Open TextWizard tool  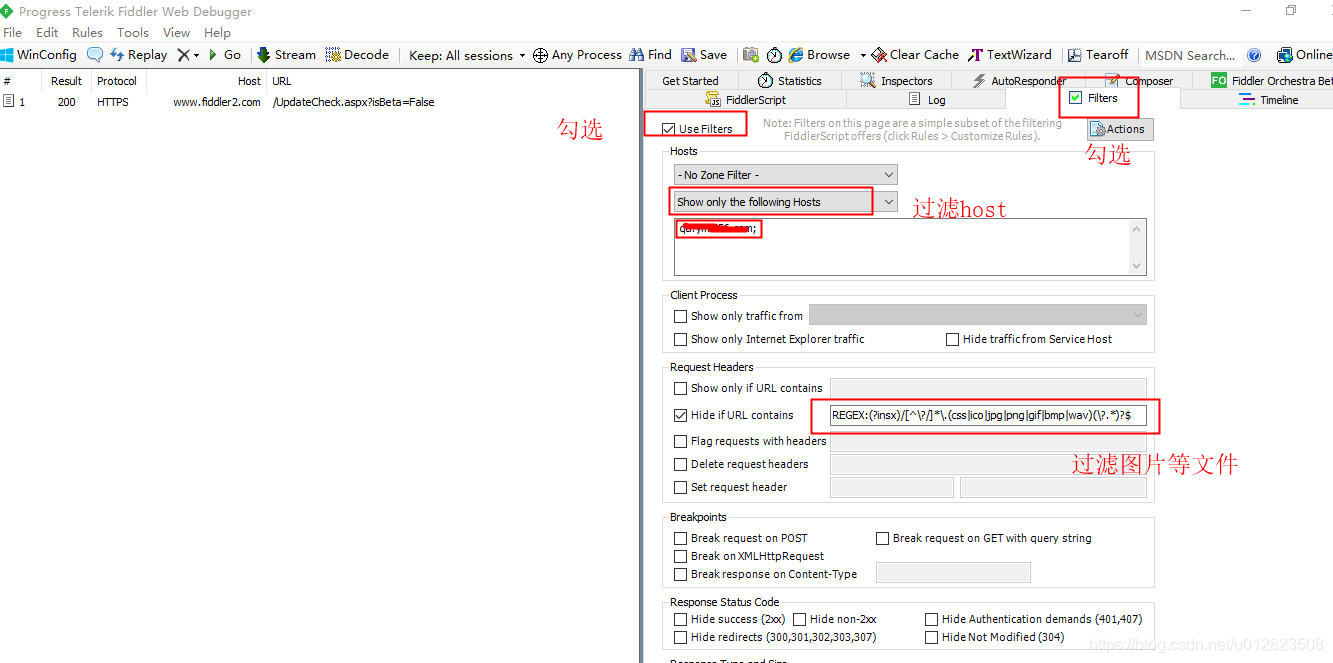tap(1010, 55)
